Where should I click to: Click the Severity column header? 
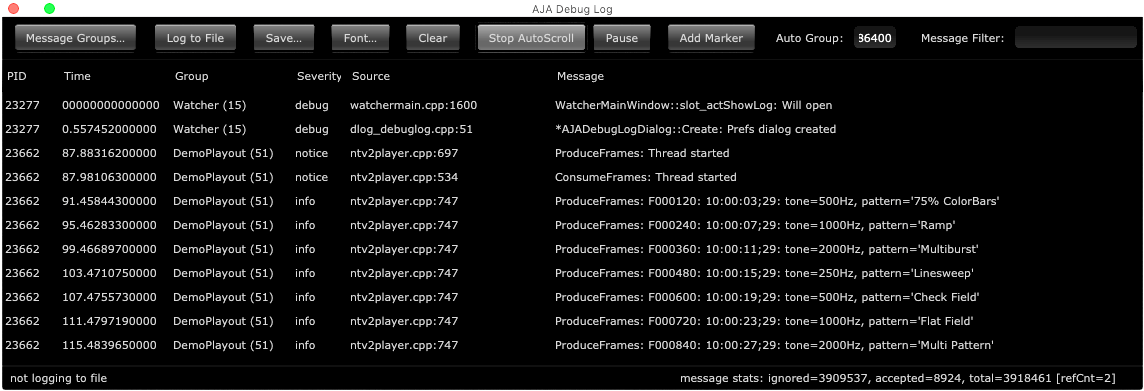pyautogui.click(x=319, y=76)
